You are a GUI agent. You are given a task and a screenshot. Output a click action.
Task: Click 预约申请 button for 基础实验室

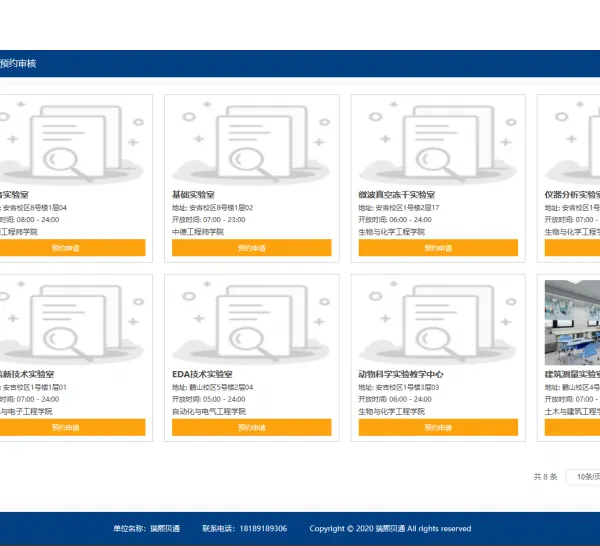pyautogui.click(x=251, y=248)
